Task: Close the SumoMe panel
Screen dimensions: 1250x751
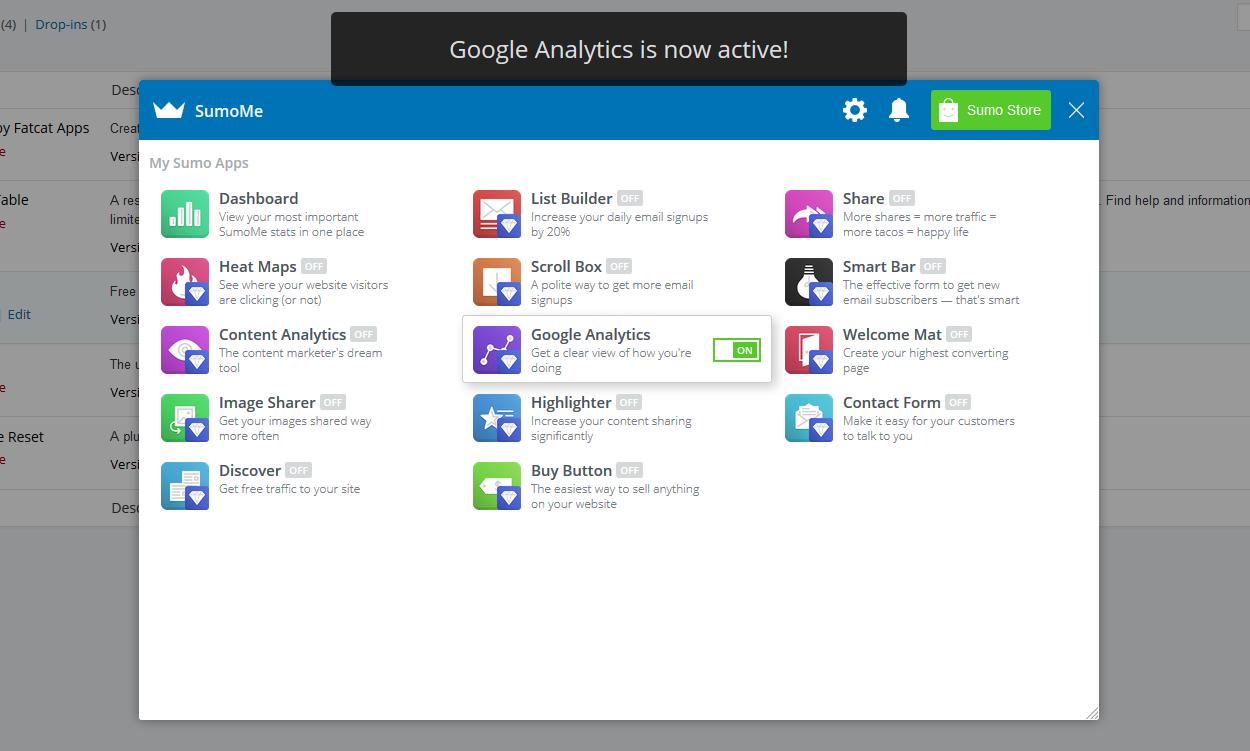Action: [1076, 110]
